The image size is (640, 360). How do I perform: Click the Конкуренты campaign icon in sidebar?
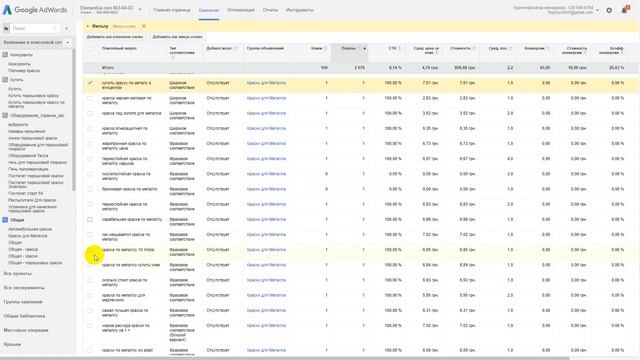click(x=5, y=55)
